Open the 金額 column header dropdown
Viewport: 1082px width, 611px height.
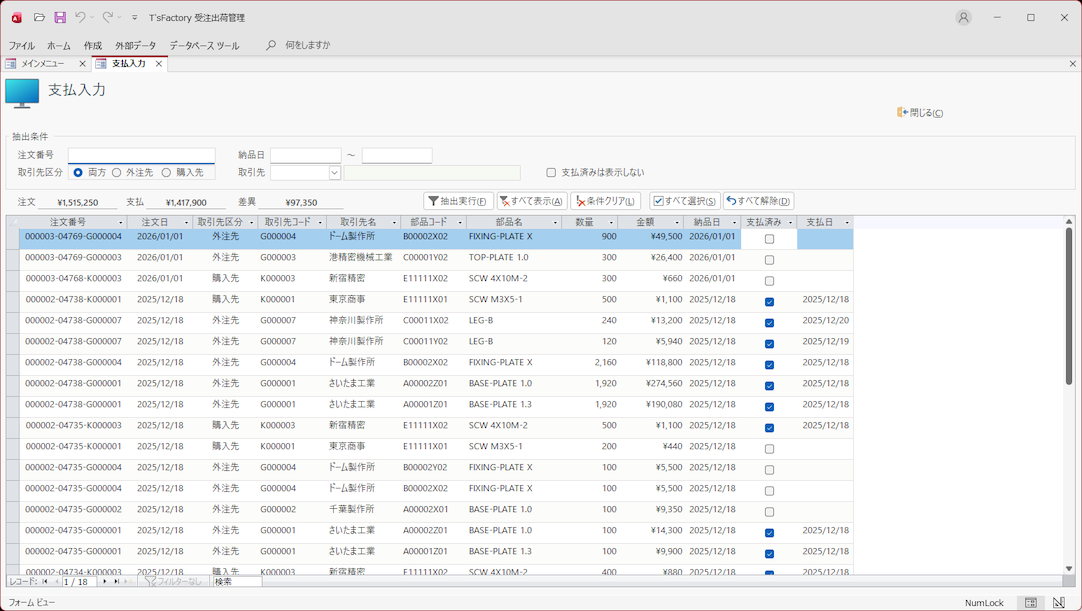point(677,222)
